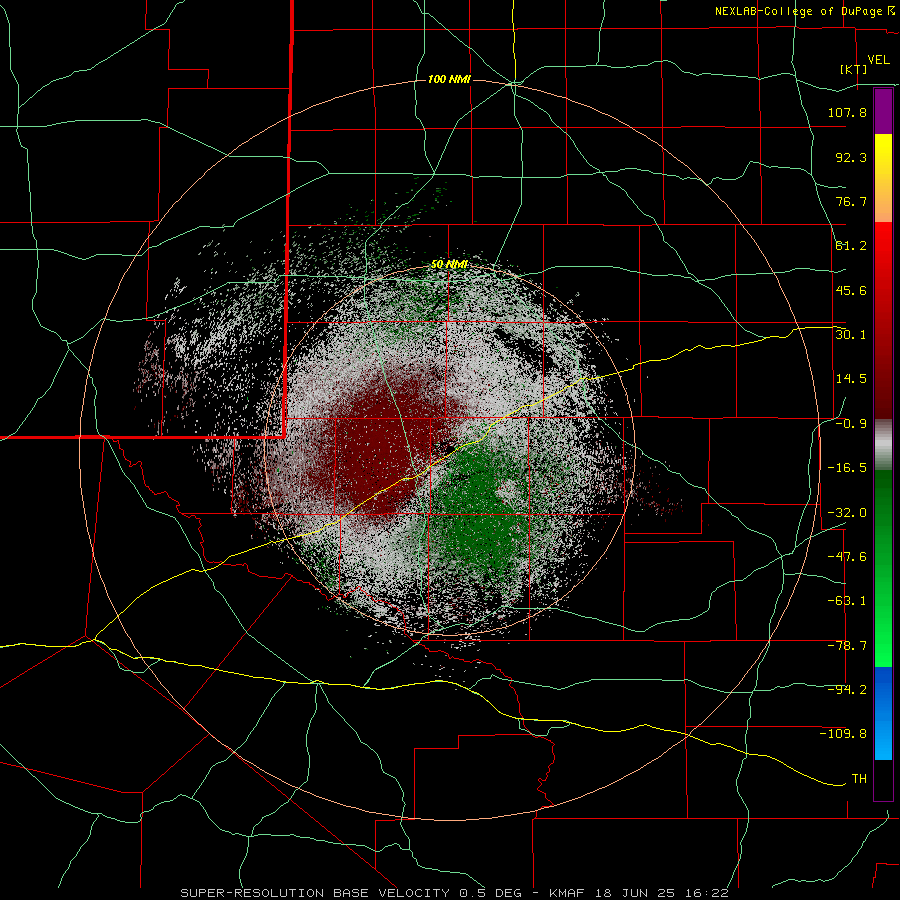The image size is (900, 900).
Task: Click the "[KT]" units label
Action: click(854, 69)
